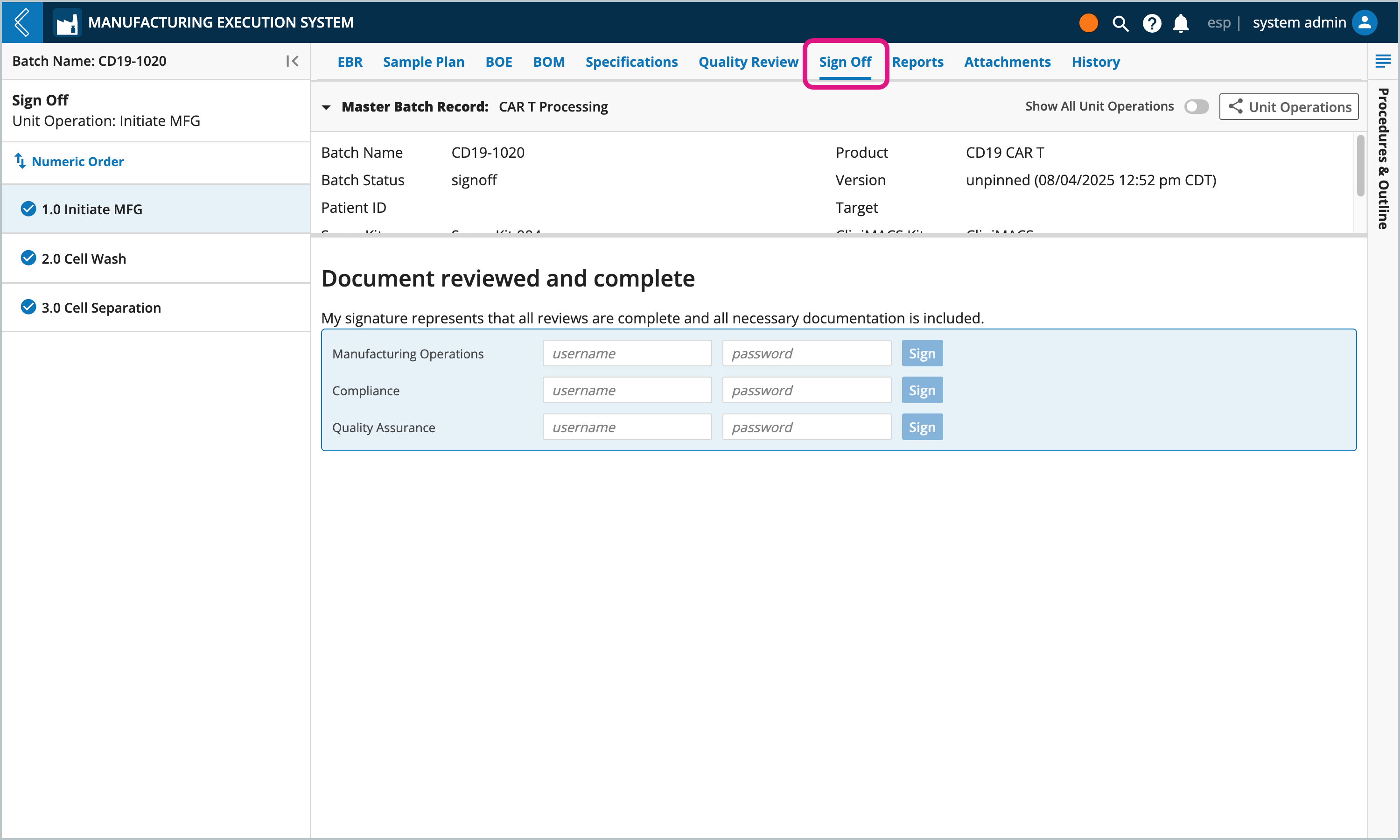Go to the Quality Review tab
1400x840 pixels.
tap(748, 62)
